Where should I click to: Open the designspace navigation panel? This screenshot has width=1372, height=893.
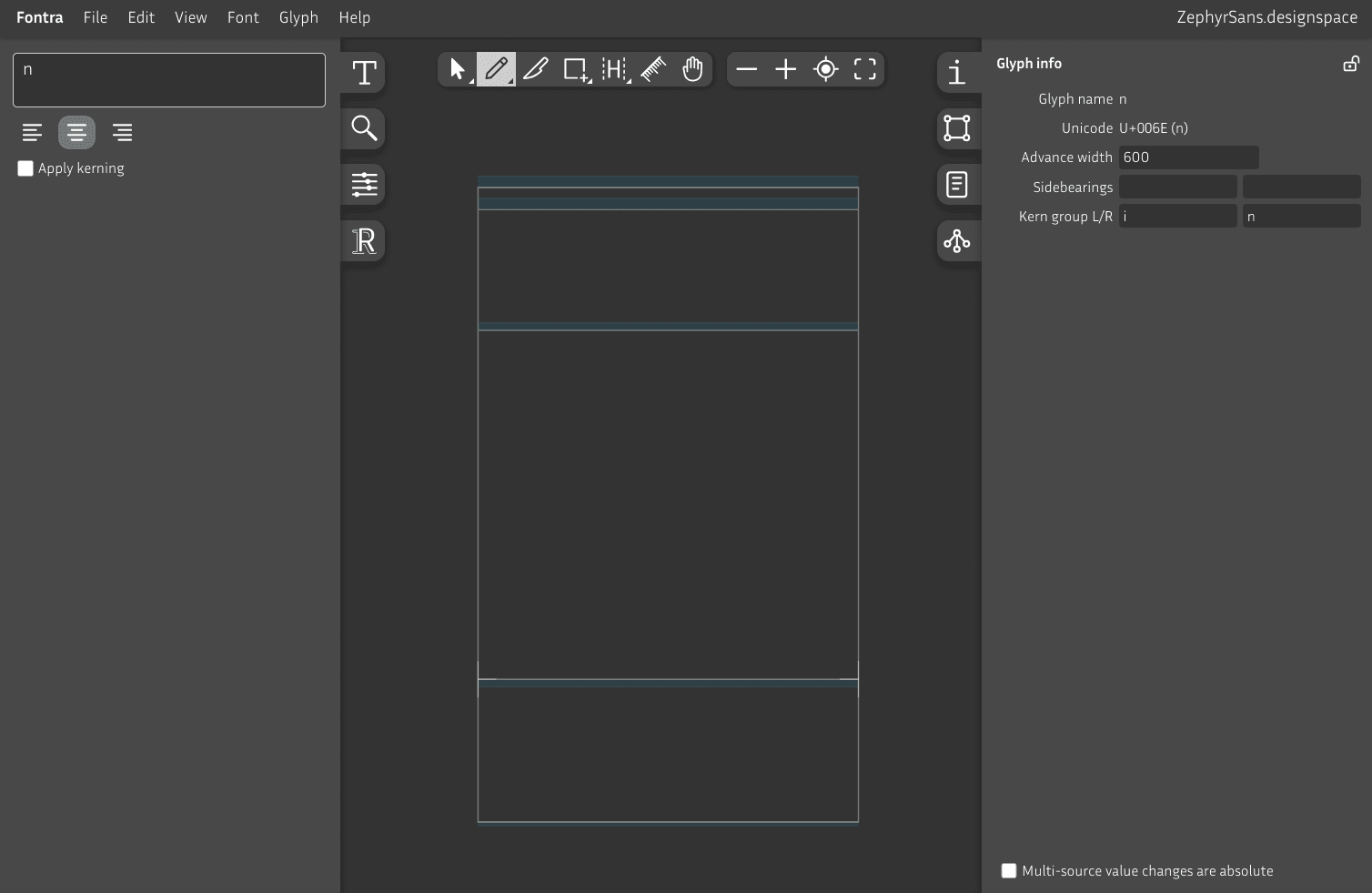click(363, 185)
